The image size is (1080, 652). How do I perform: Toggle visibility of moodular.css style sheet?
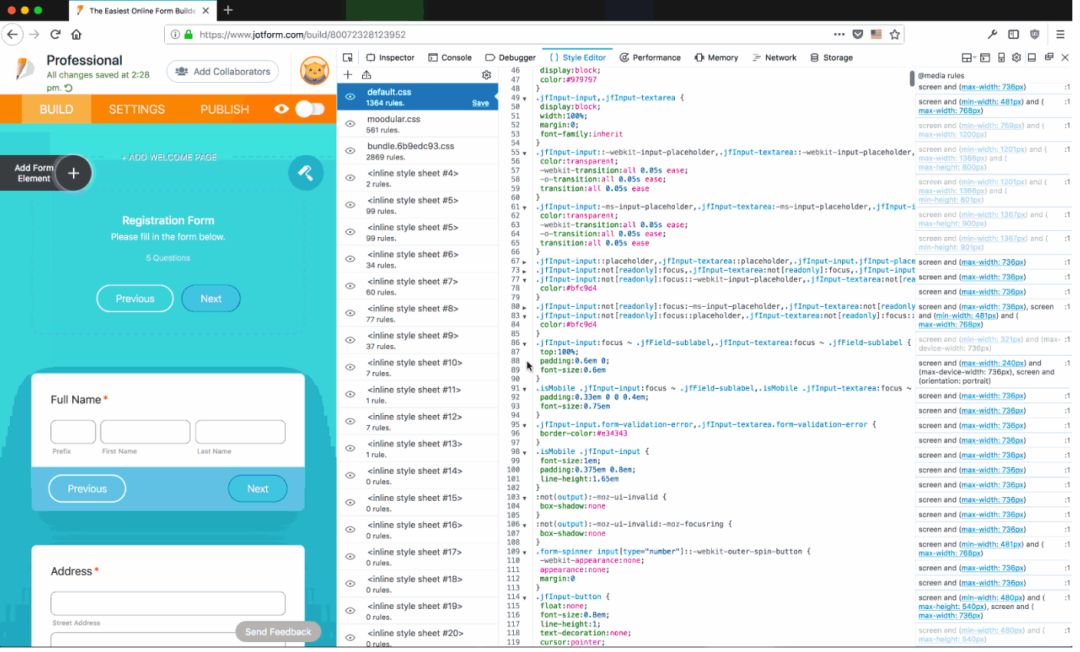pos(350,124)
